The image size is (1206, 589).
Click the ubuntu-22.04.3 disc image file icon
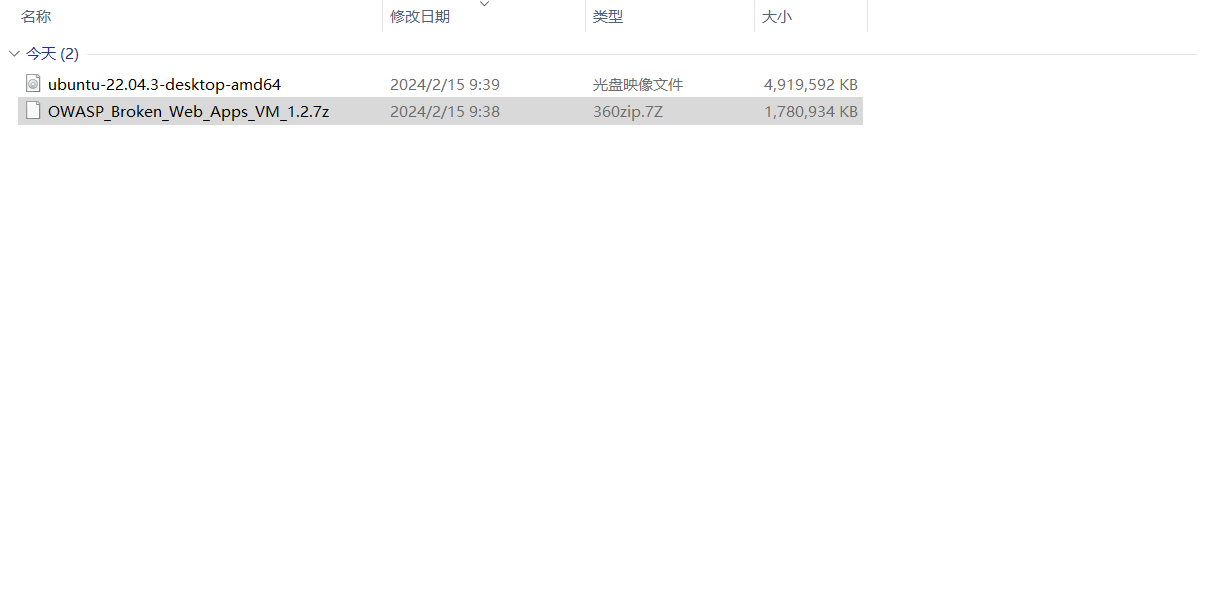33,84
